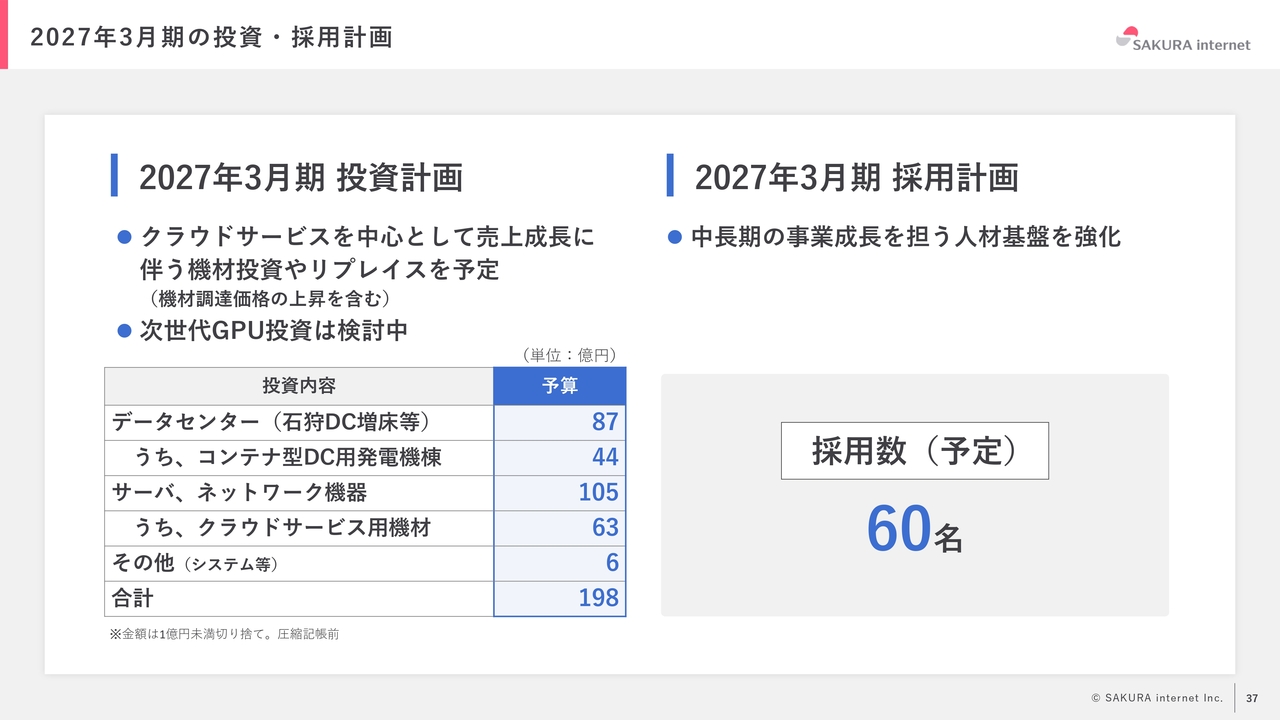Viewport: 1280px width, 720px height.
Task: Click the footnote about 金額は1億円未満切り捨て
Action: [224, 634]
